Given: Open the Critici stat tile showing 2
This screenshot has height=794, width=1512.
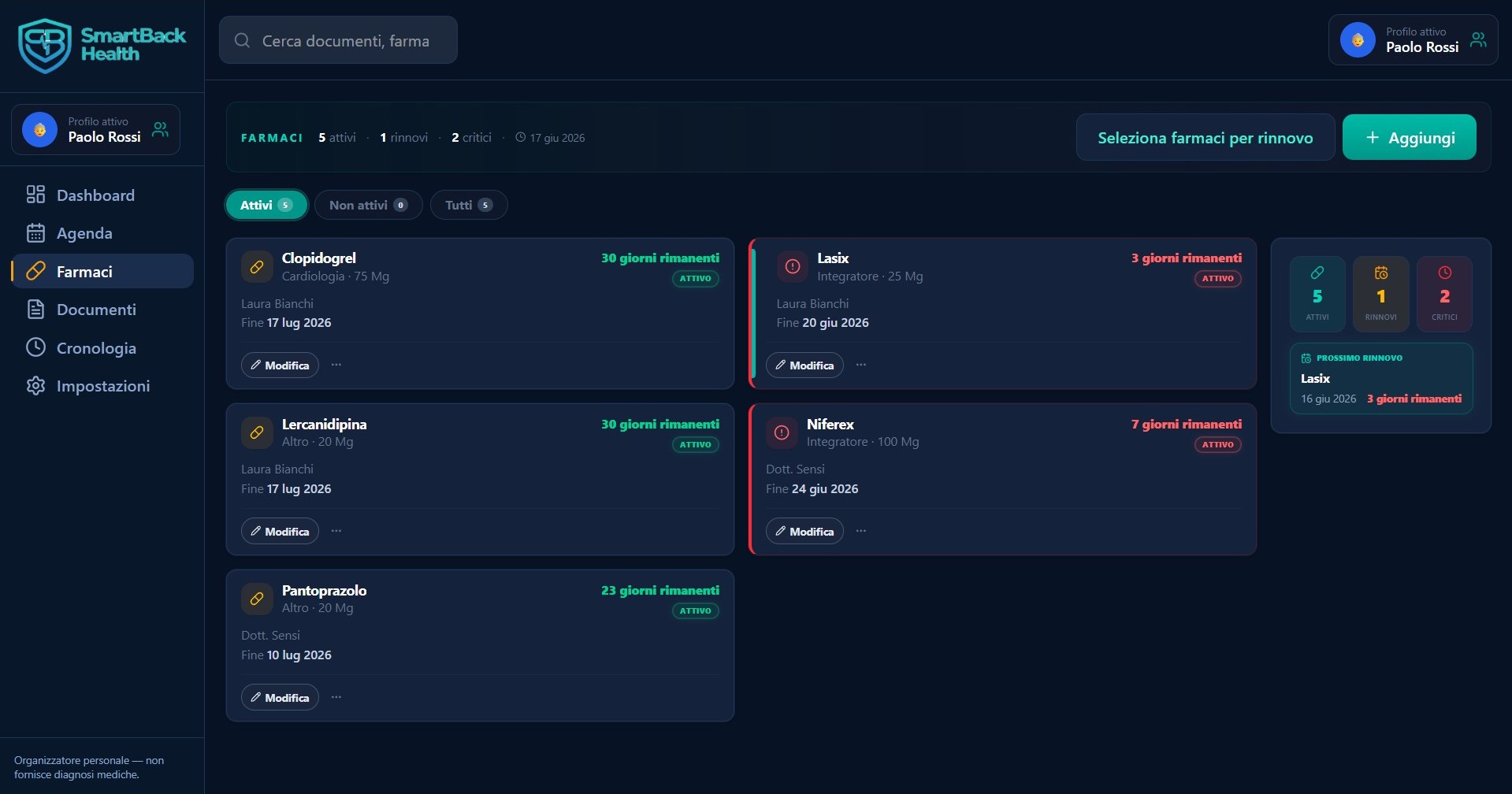Looking at the screenshot, I should 1444,294.
